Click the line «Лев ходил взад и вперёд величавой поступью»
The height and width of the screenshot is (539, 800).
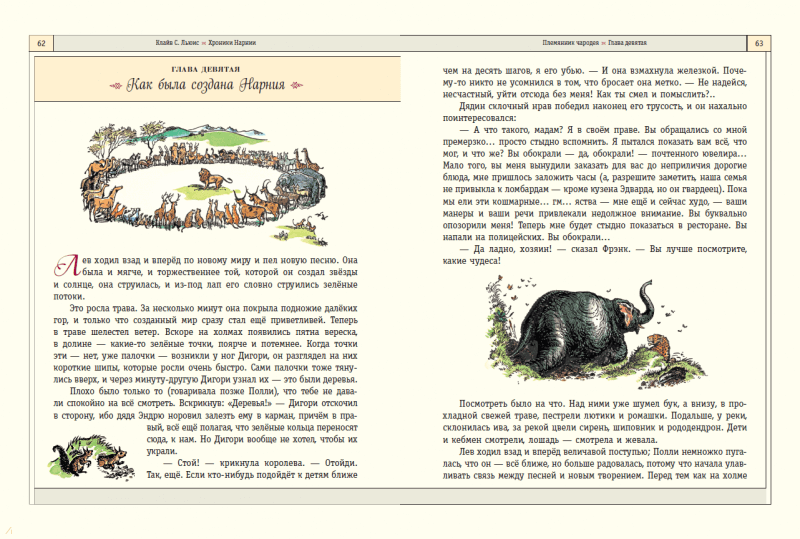coord(603,452)
